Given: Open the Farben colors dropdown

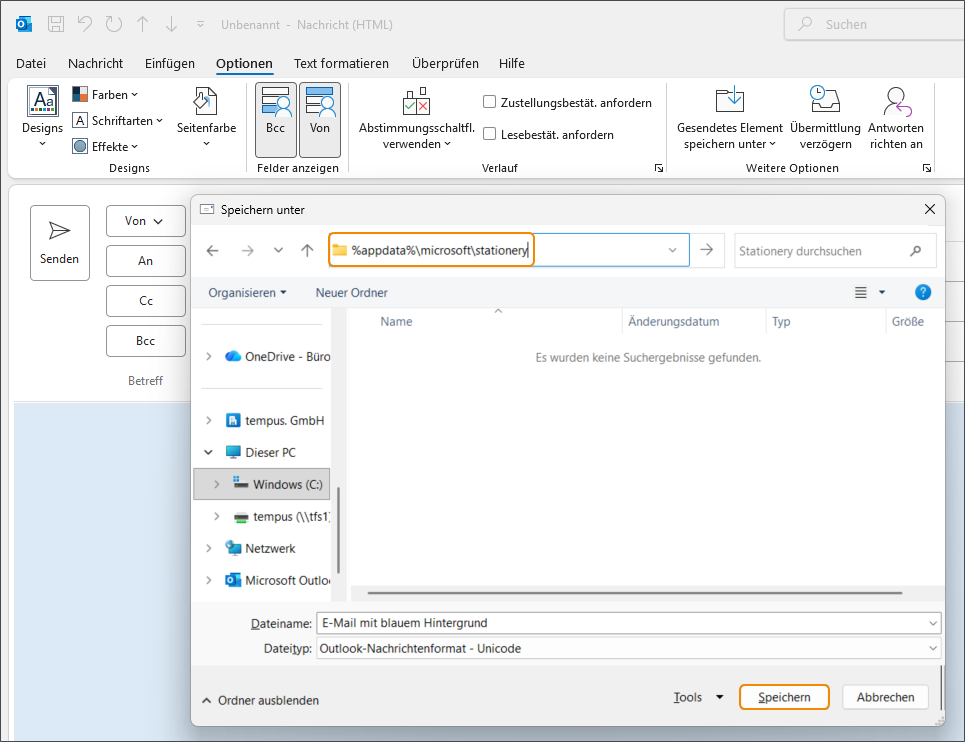Looking at the screenshot, I should pos(105,95).
